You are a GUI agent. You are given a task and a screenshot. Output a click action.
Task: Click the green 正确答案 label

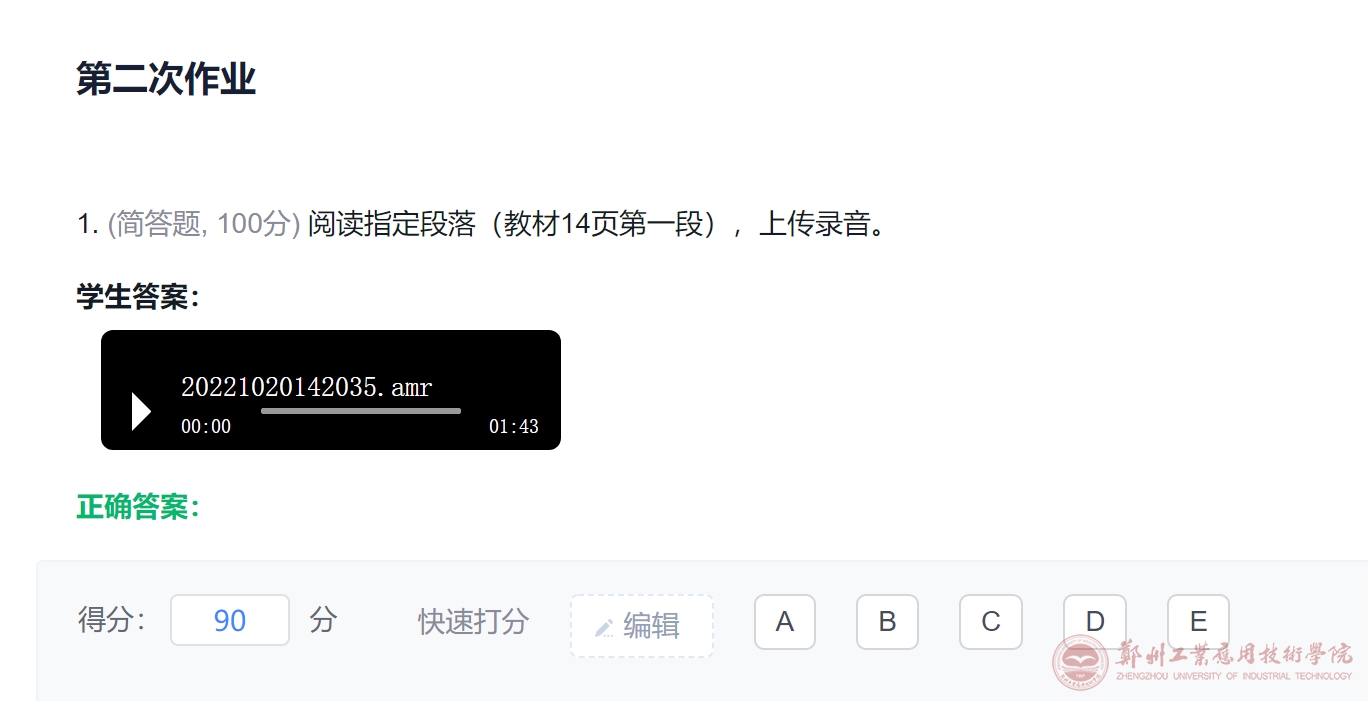coord(138,507)
